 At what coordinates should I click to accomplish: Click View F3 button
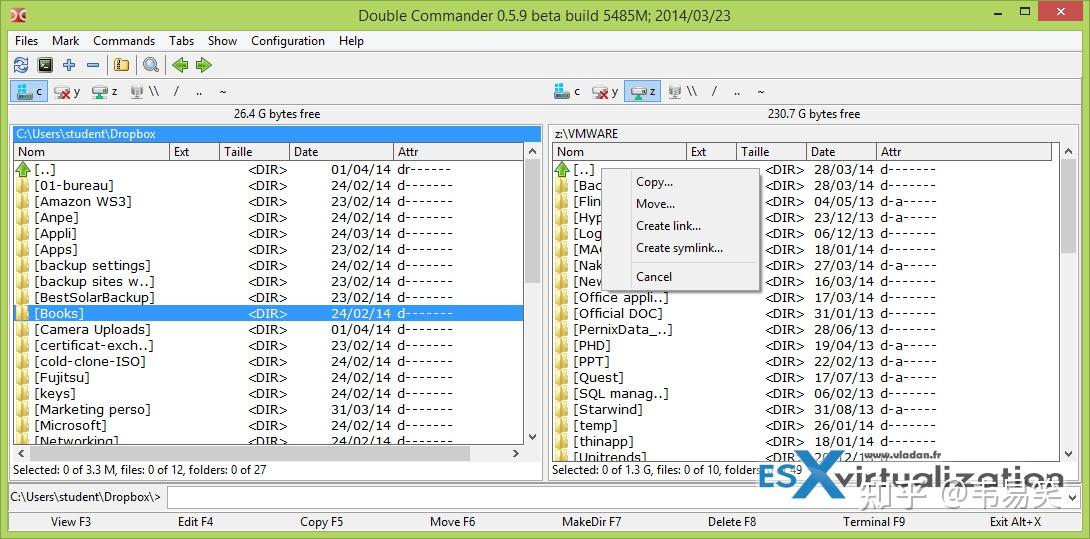click(x=71, y=522)
